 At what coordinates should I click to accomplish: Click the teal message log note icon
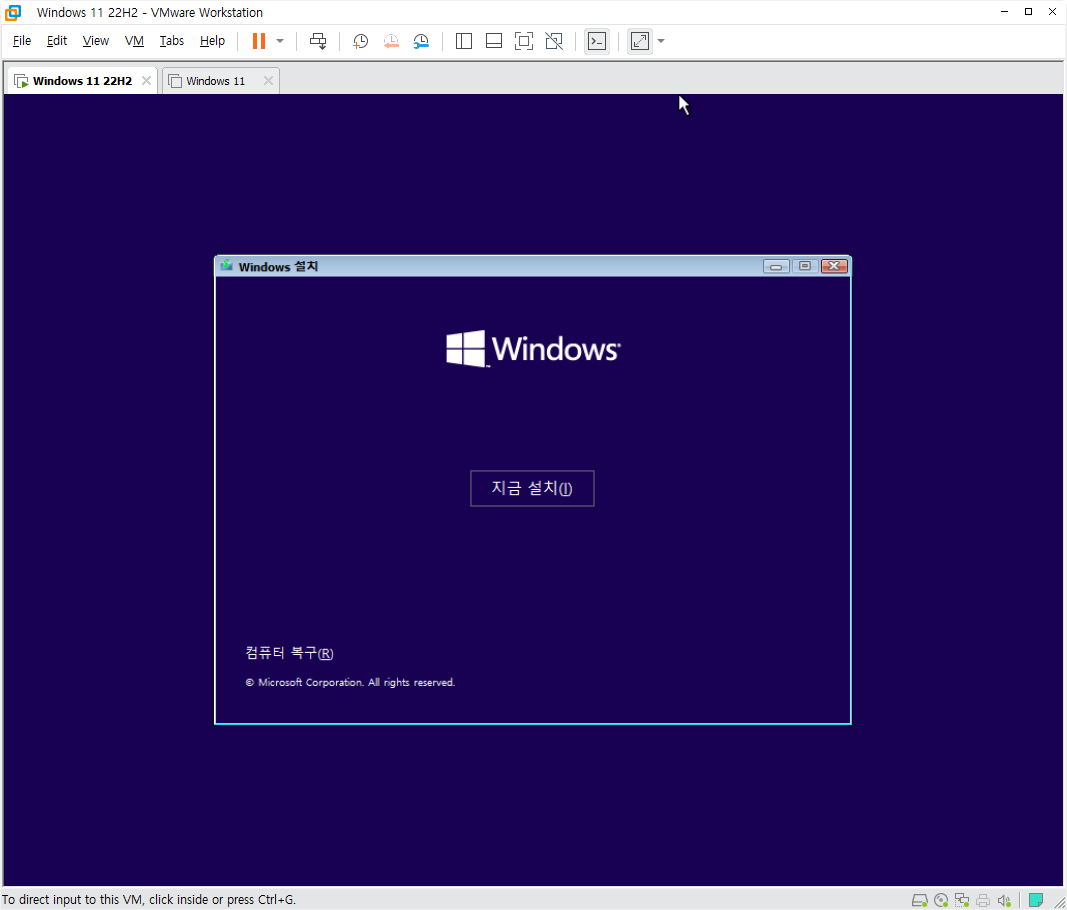(1036, 900)
